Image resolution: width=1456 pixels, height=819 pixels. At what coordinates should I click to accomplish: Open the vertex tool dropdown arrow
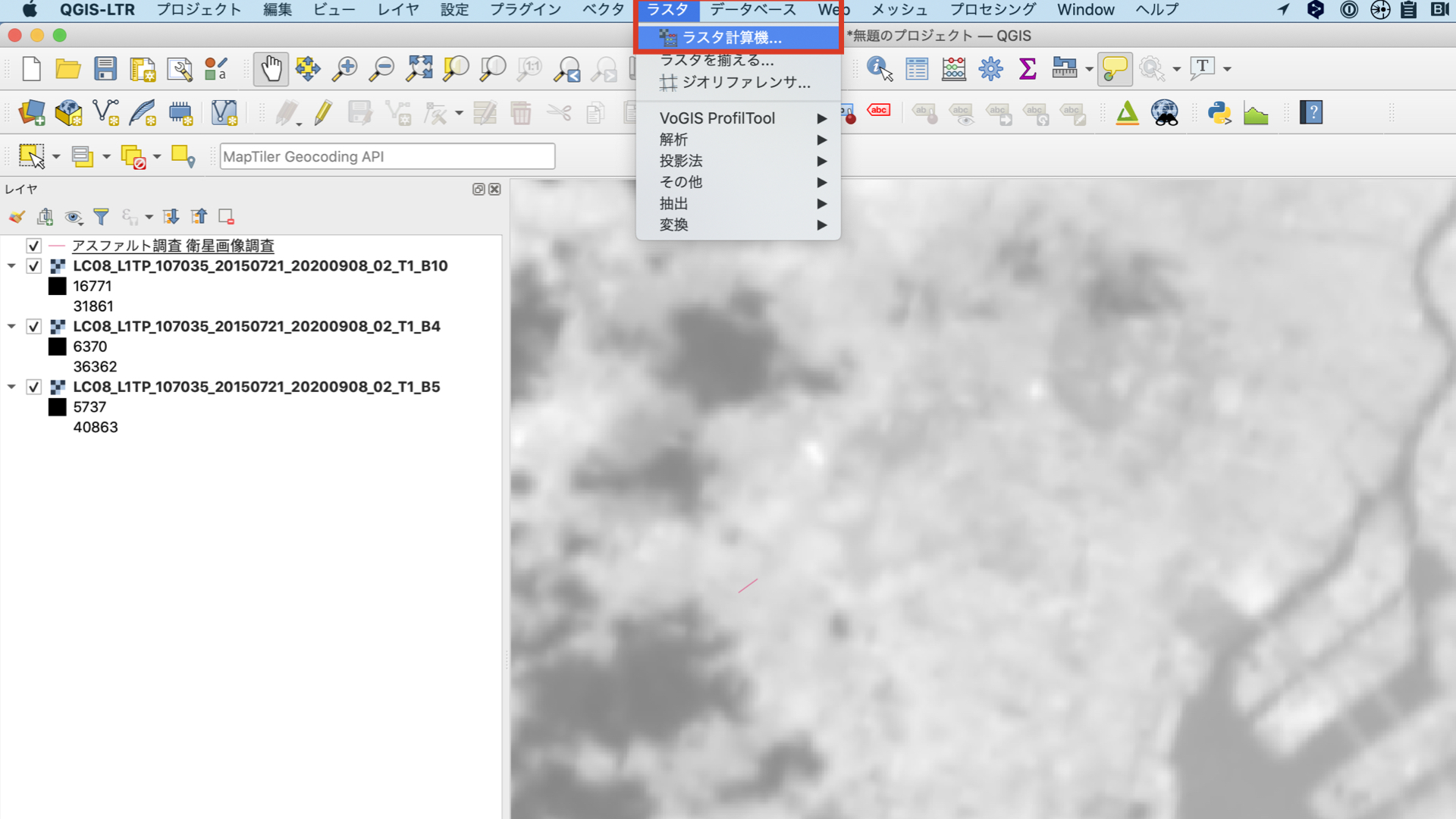click(459, 113)
